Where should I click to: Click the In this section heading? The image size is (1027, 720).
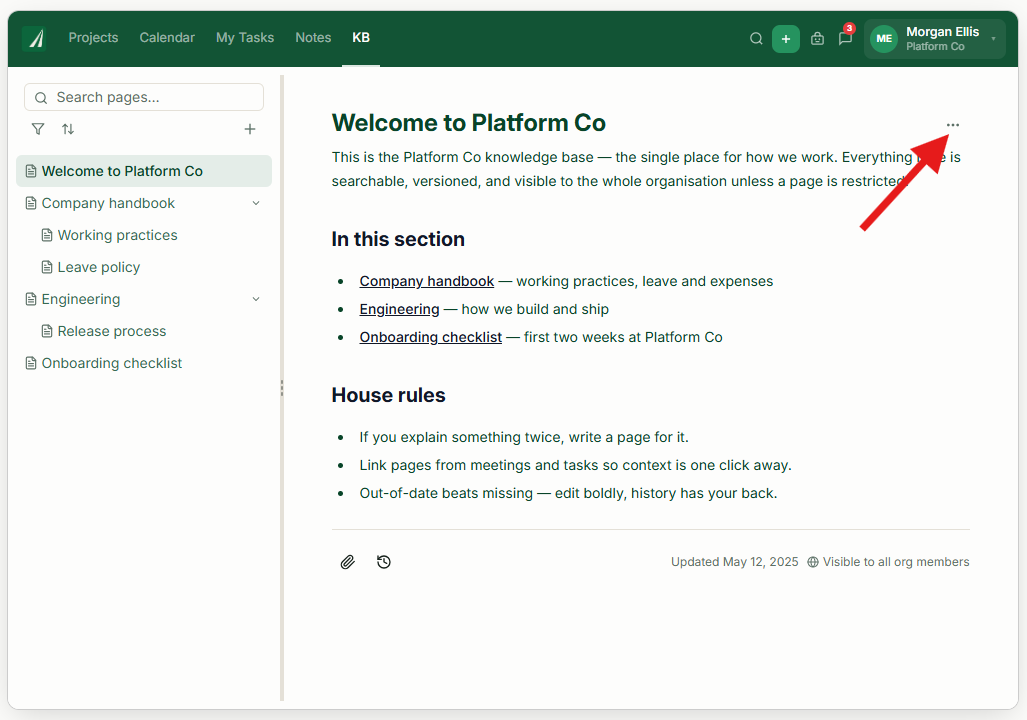pyautogui.click(x=398, y=239)
